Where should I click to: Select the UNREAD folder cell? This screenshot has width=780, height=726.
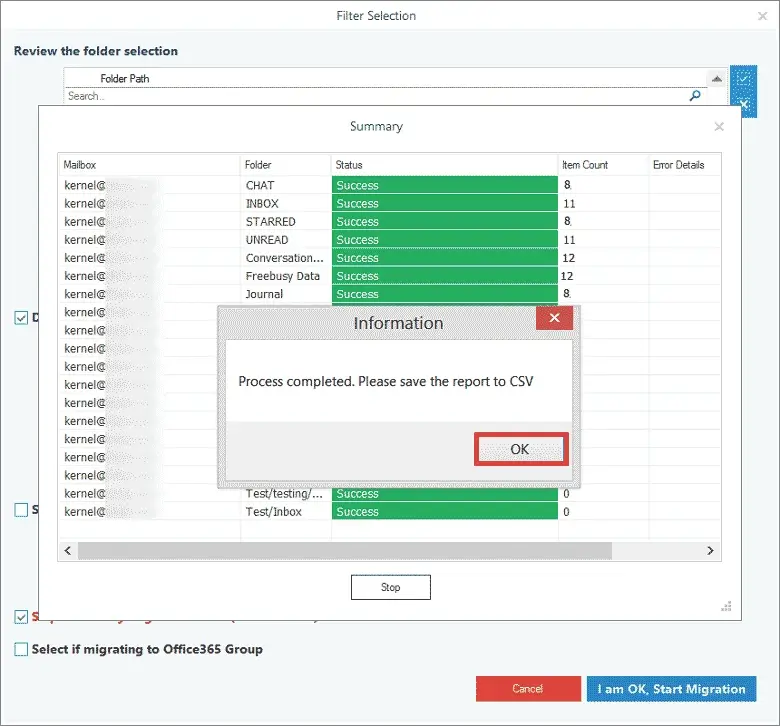[286, 240]
